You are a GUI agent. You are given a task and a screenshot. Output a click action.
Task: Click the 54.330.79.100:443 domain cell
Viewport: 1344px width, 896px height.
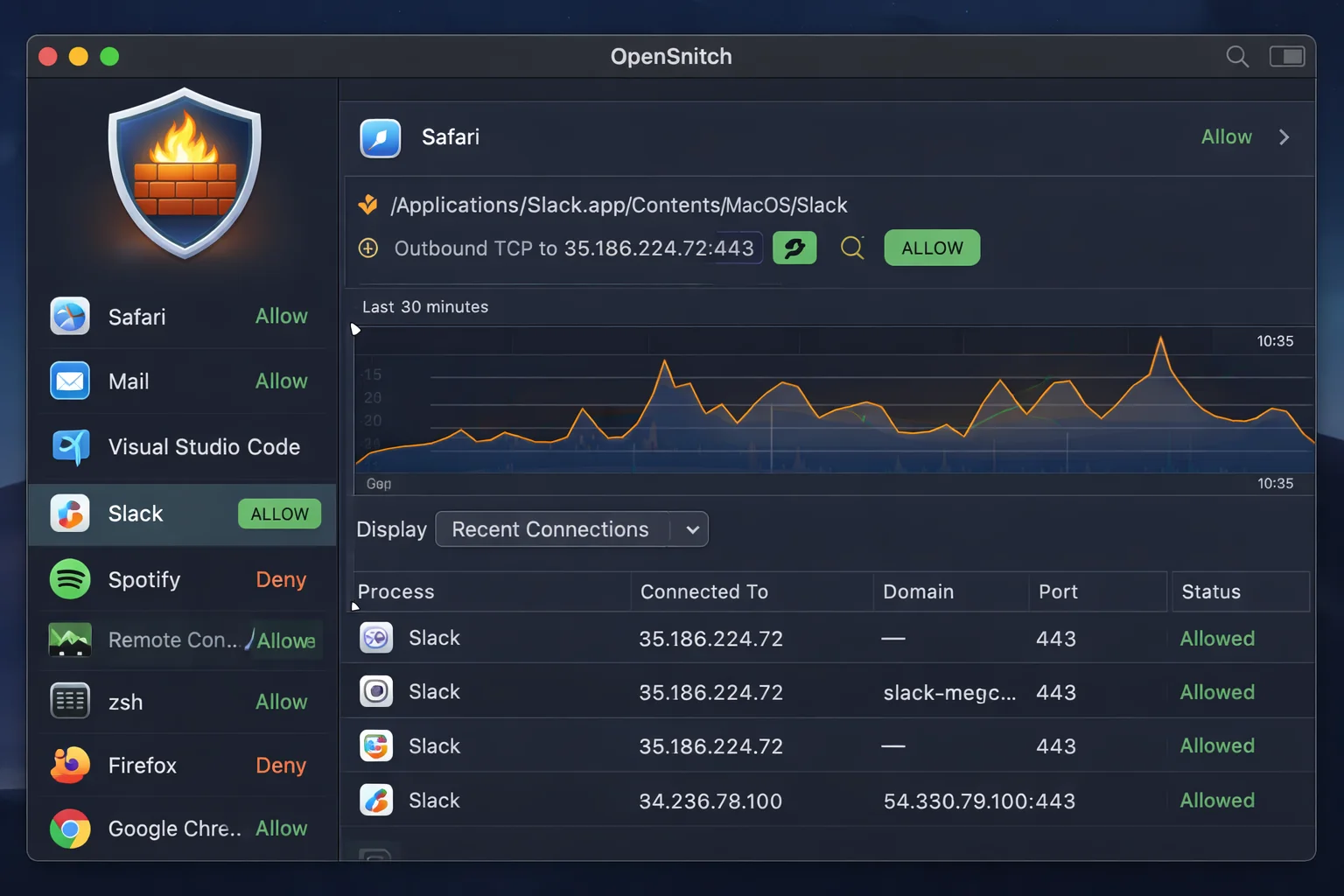pos(979,801)
